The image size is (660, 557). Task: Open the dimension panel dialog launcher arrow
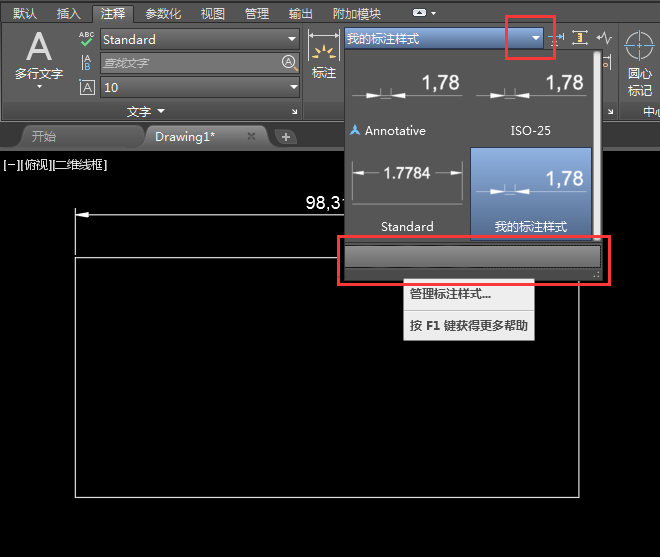610,112
